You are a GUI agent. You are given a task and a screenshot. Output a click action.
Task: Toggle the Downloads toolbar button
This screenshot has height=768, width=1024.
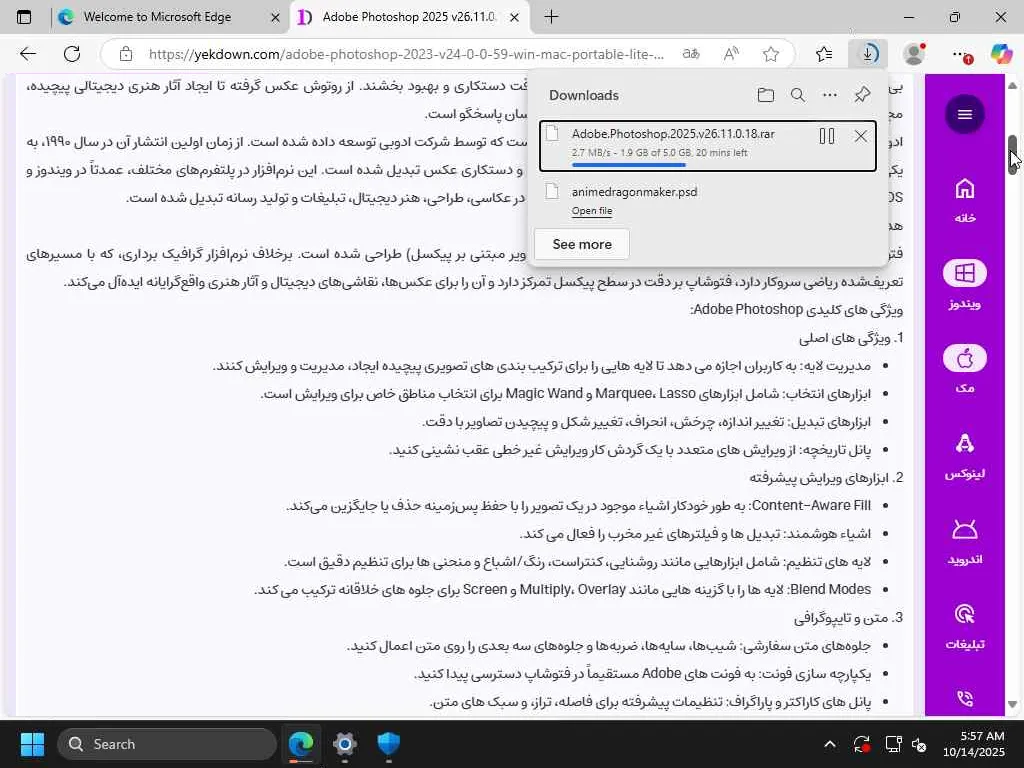click(x=868, y=54)
